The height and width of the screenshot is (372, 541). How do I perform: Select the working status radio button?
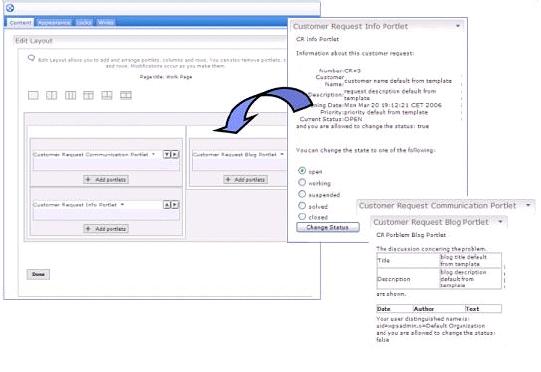coord(302,182)
